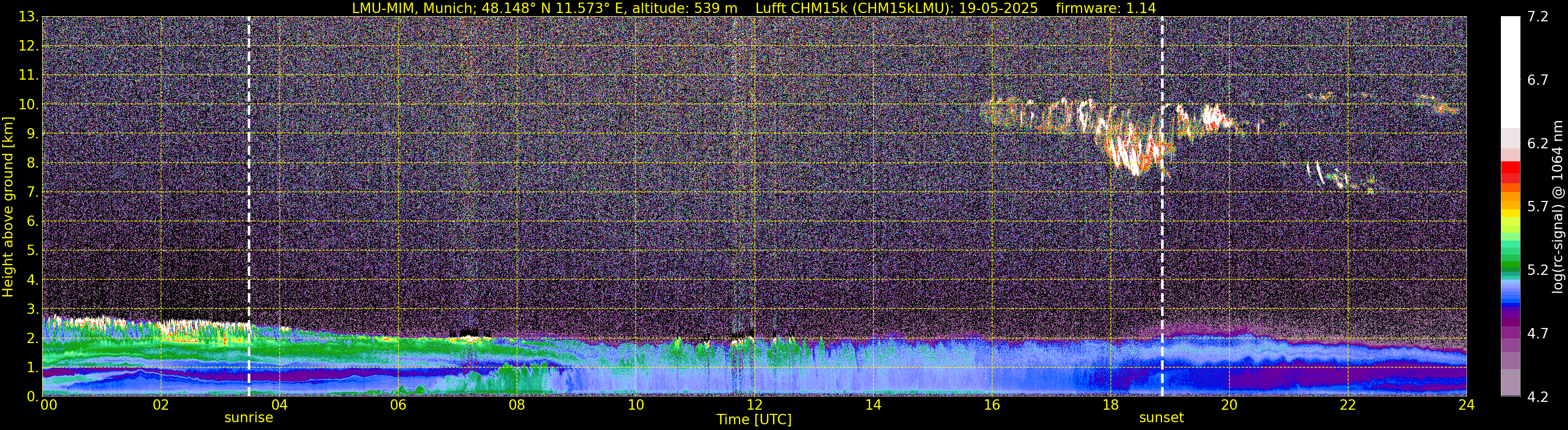This screenshot has height=430, width=1568.
Task: Click the 'sunrise' label below the axis
Action: pos(248,418)
